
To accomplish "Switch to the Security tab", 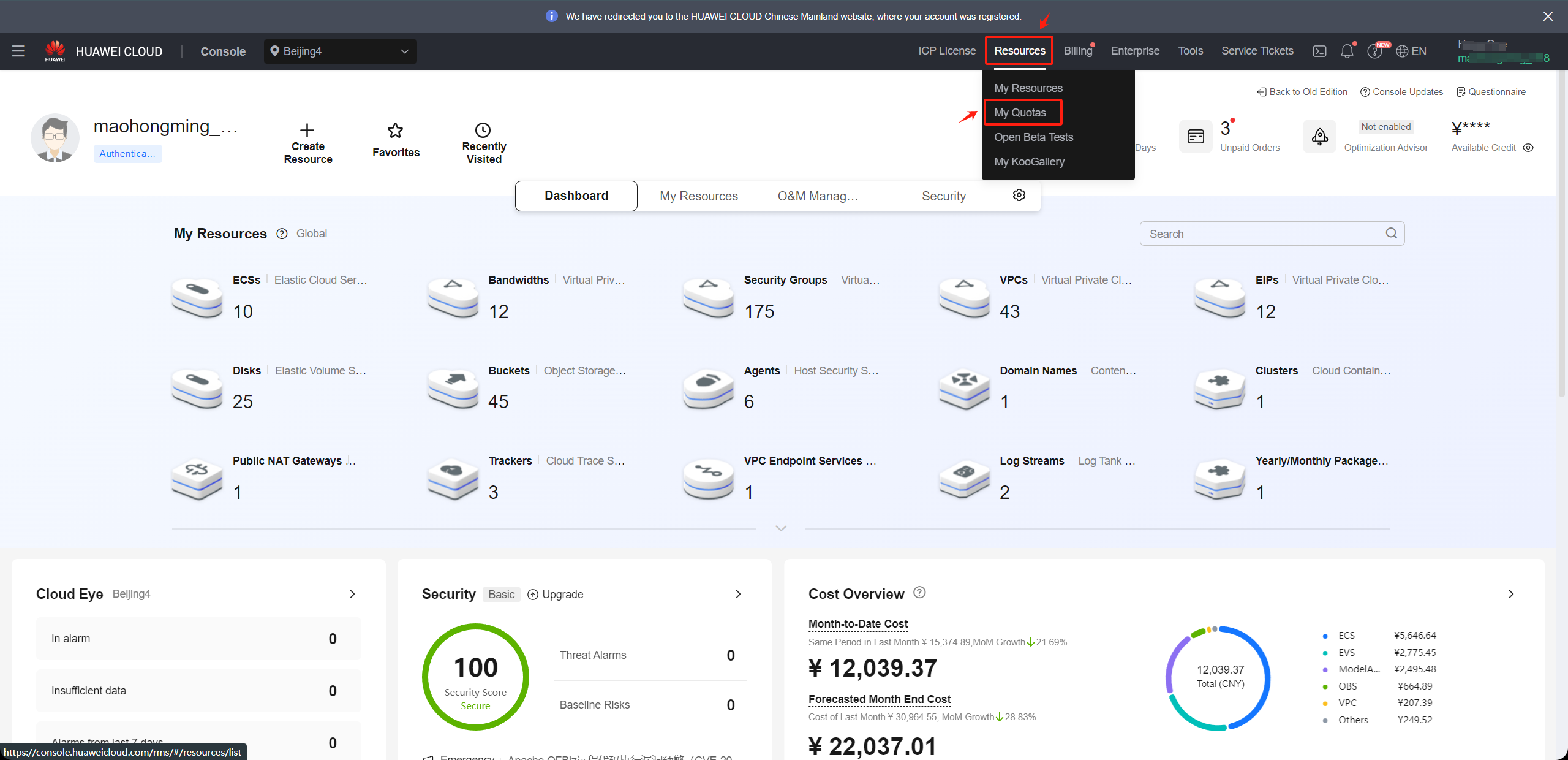I will pyautogui.click(x=944, y=196).
